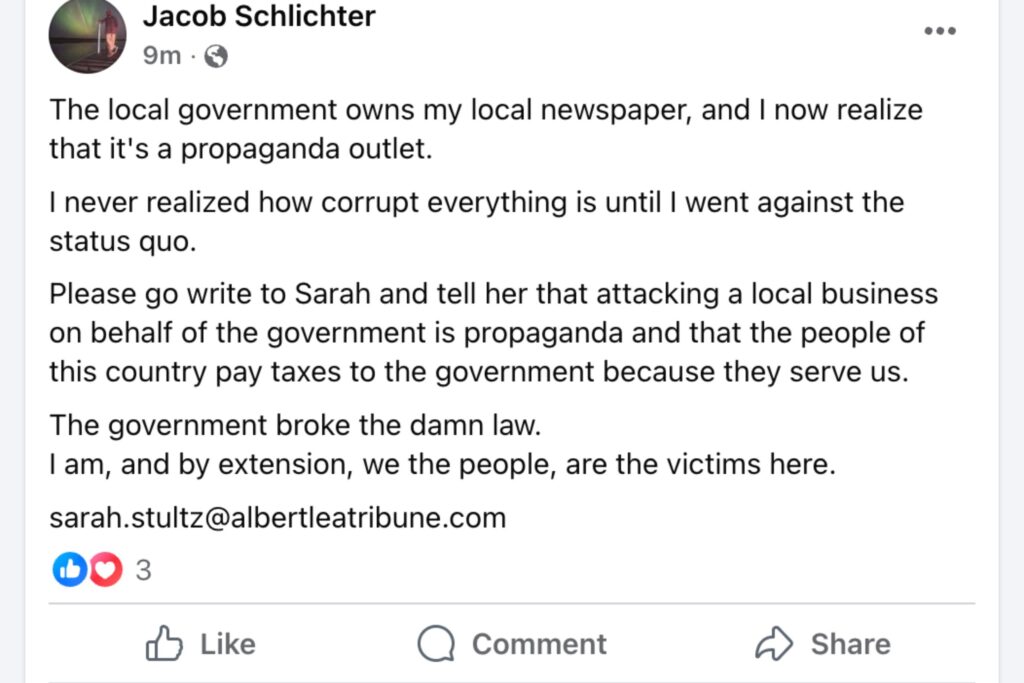Image resolution: width=1024 pixels, height=683 pixels.
Task: View who reacted via the 3 count
Action: pyautogui.click(x=142, y=571)
